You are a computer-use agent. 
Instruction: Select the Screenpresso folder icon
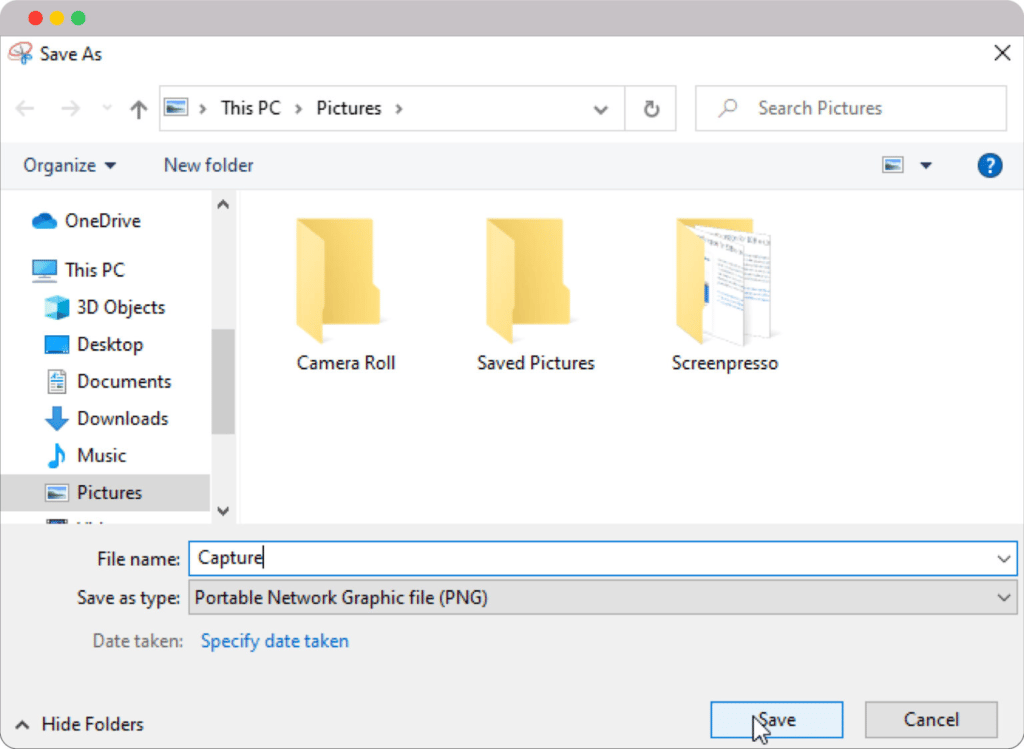coord(724,281)
